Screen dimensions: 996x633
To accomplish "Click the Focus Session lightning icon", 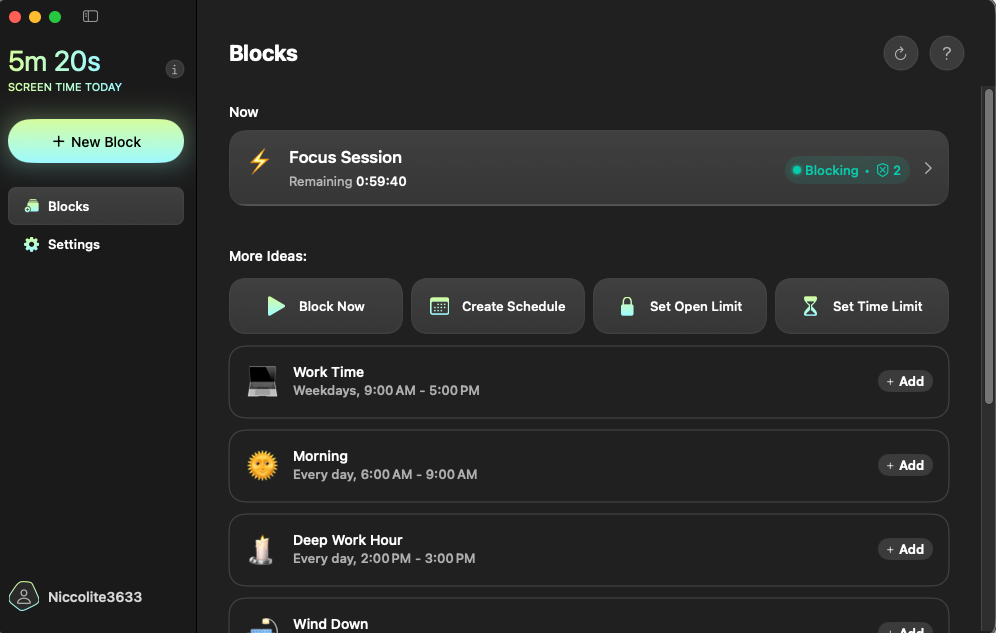I will pos(259,161).
